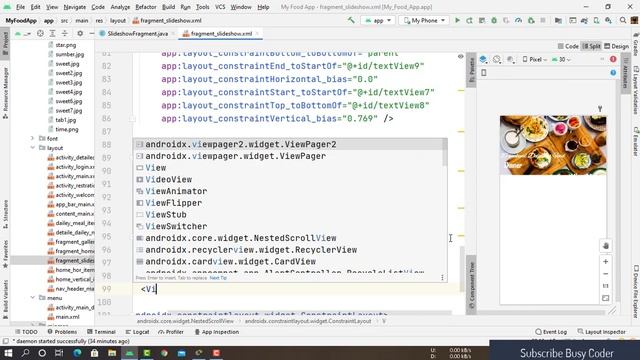Collapse the menu folder in project tree
Viewport: 640px width, 360px height.
coord(33,298)
